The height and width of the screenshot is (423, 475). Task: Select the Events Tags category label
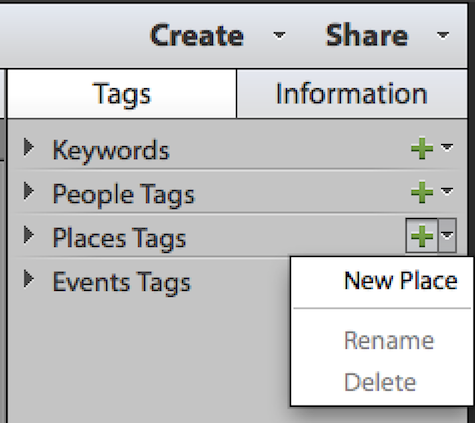coord(122,282)
